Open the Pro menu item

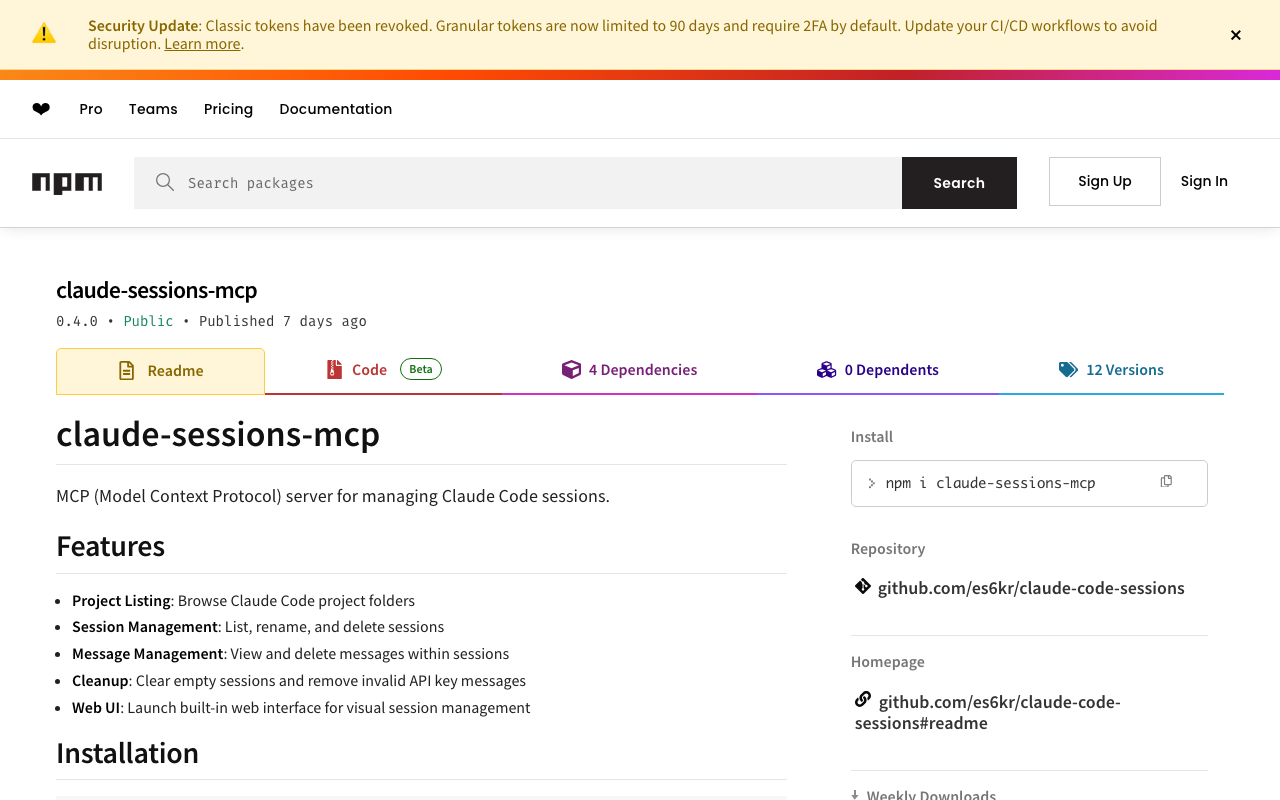click(91, 109)
